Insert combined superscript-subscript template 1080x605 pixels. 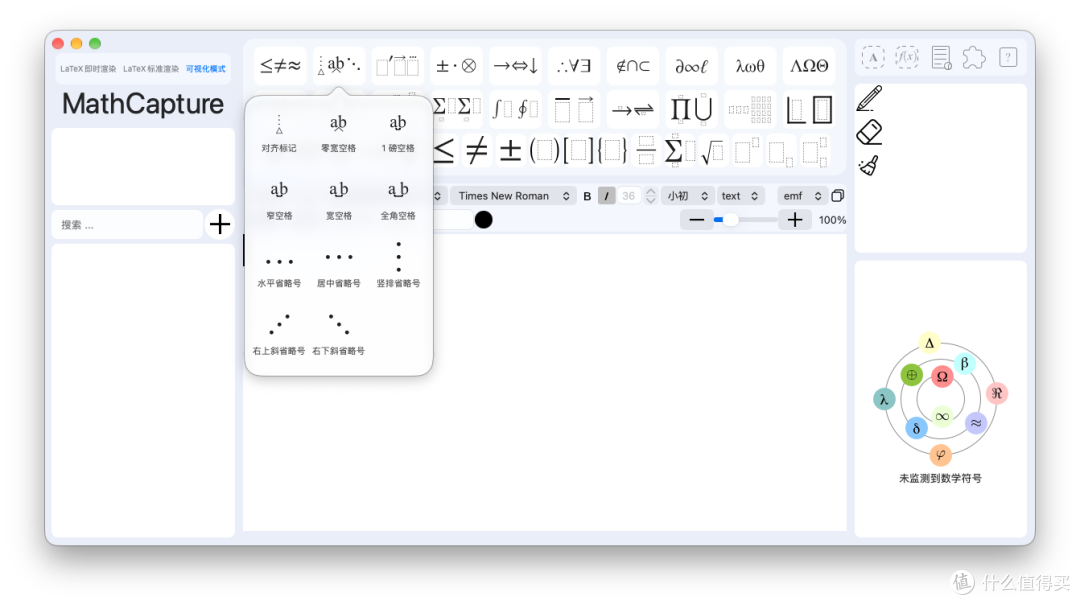814,152
